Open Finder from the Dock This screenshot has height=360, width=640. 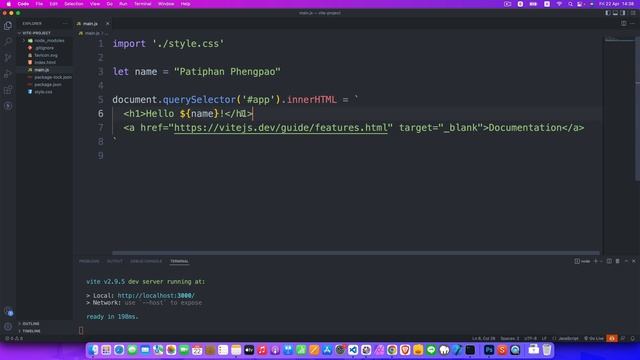click(x=93, y=350)
